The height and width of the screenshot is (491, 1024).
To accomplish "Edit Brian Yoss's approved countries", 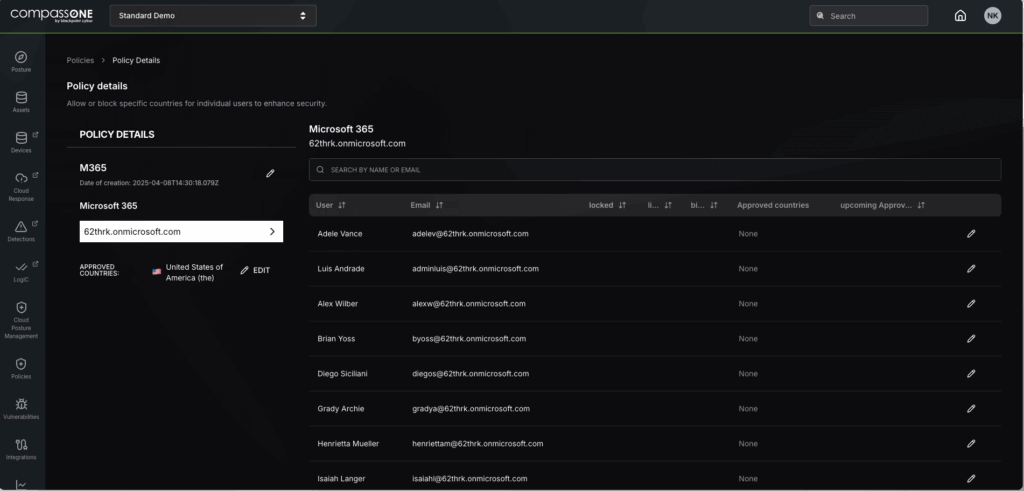I will point(971,339).
